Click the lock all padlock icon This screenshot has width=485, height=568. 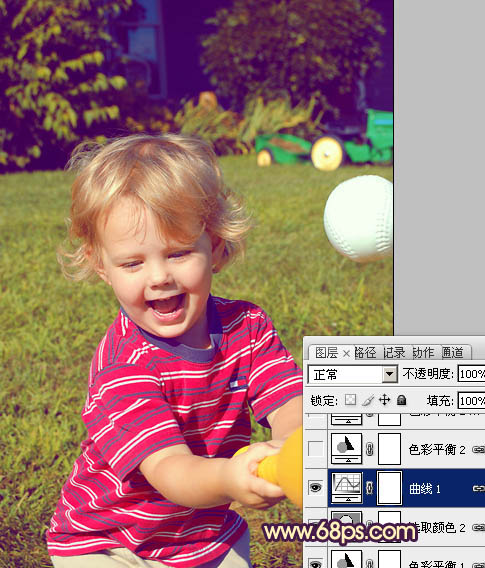pos(401,400)
